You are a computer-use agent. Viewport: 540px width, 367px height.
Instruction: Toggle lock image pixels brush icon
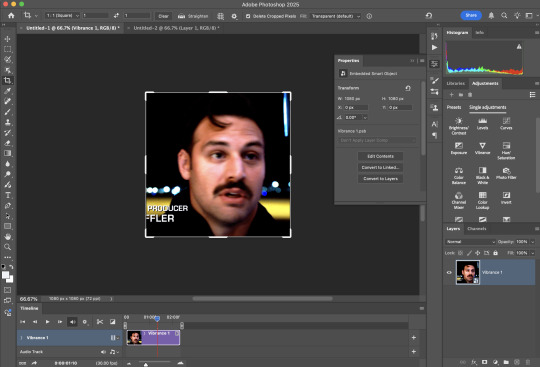click(469, 253)
